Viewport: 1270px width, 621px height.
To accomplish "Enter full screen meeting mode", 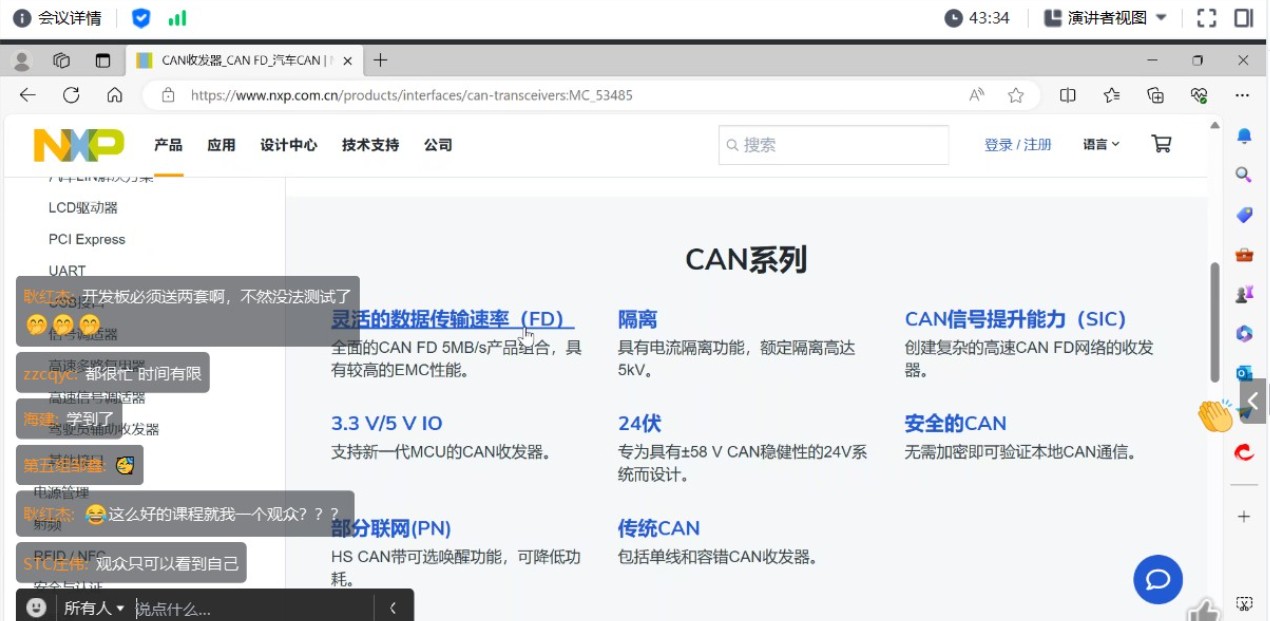I will (x=1207, y=18).
